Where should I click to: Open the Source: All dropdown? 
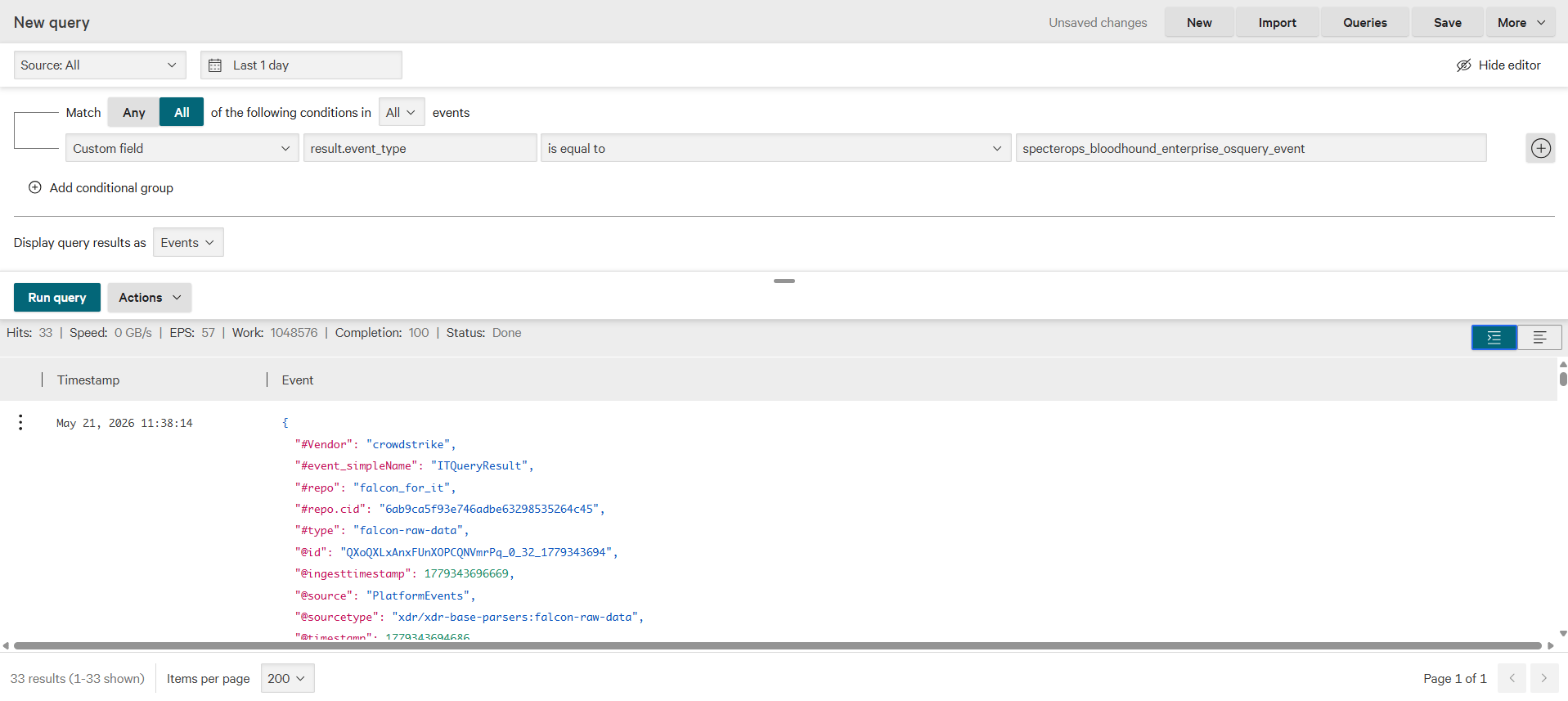(100, 65)
